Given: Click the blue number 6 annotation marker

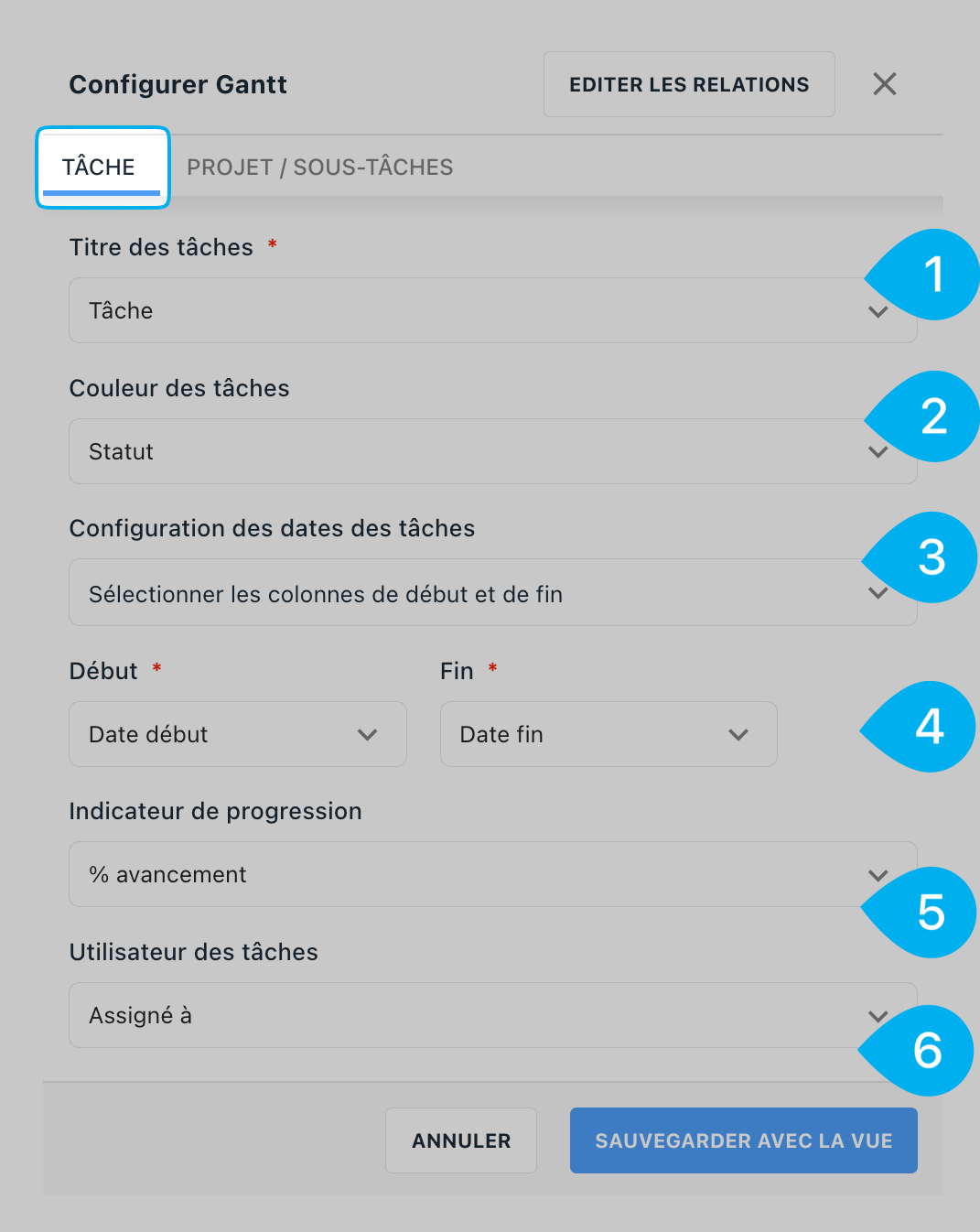Looking at the screenshot, I should (x=921, y=1051).
